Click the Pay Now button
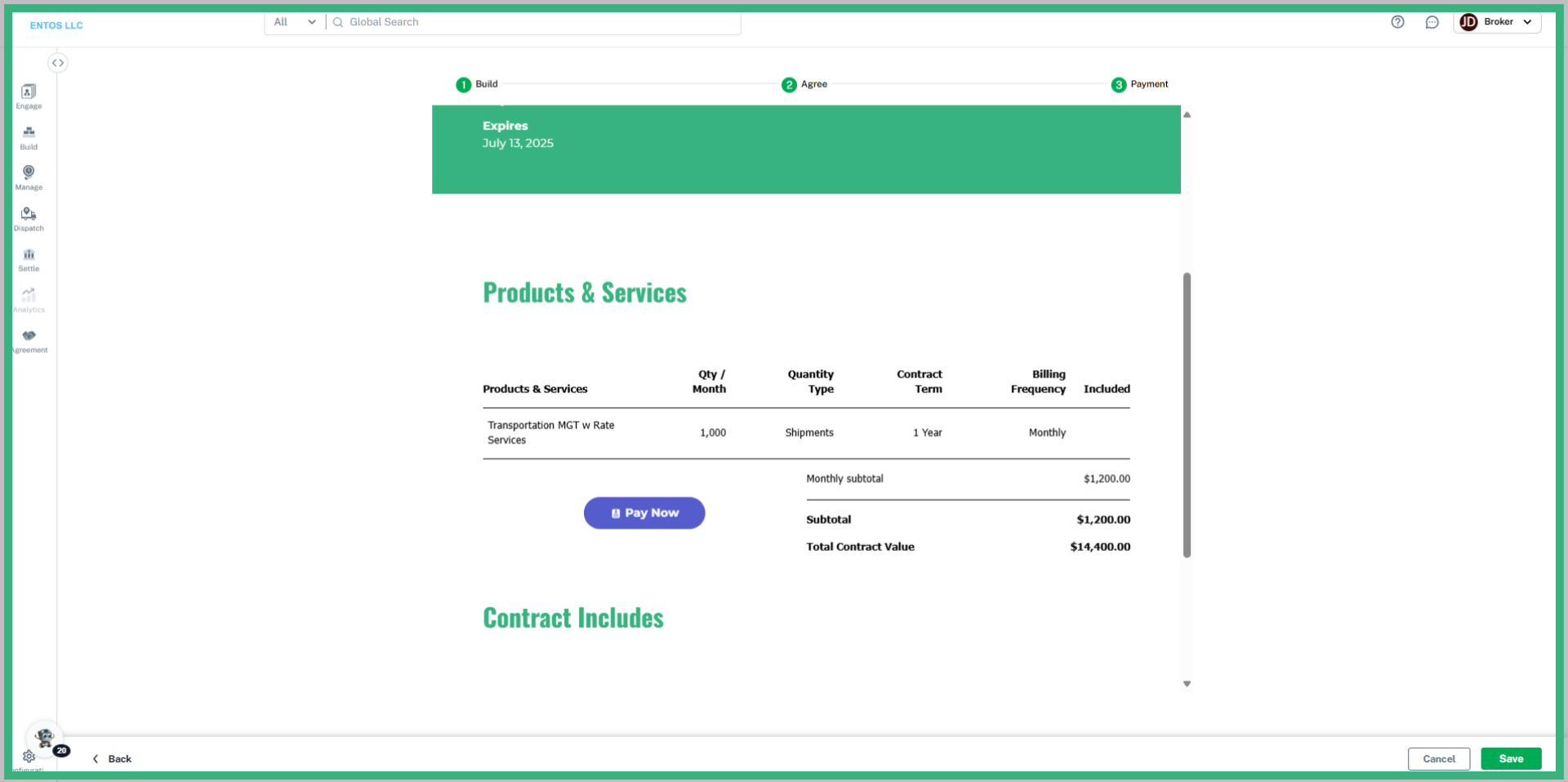 (x=644, y=512)
